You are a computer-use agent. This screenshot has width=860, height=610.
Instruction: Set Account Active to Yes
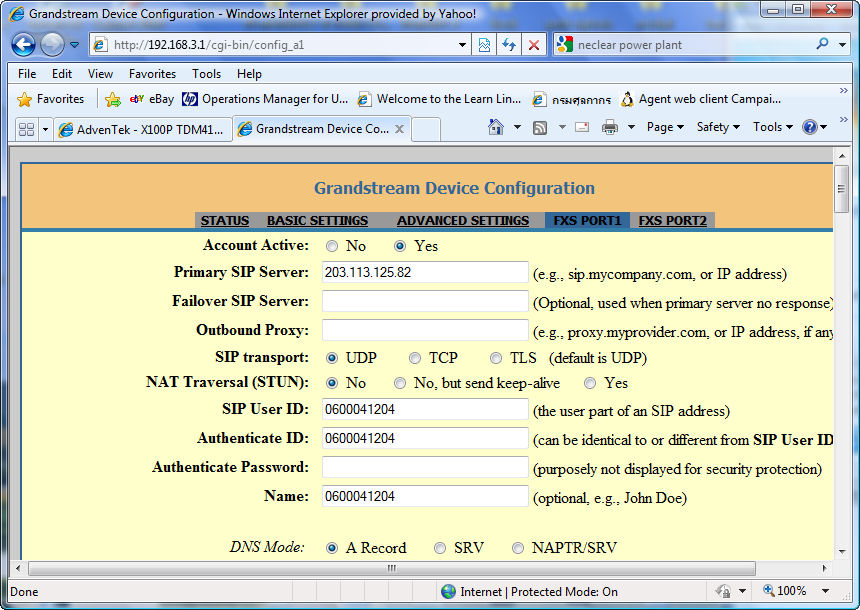(400, 246)
